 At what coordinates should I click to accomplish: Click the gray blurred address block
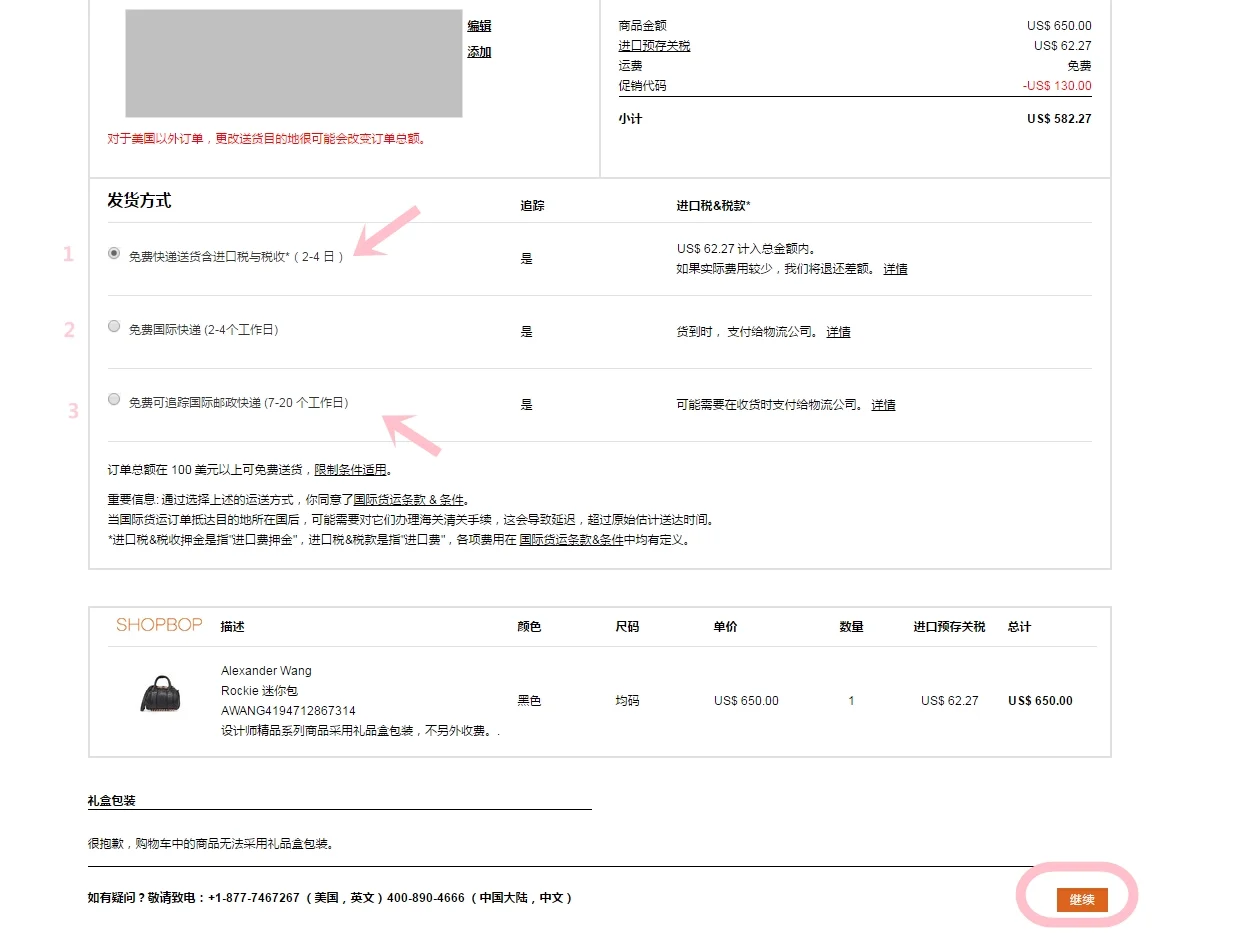click(294, 64)
